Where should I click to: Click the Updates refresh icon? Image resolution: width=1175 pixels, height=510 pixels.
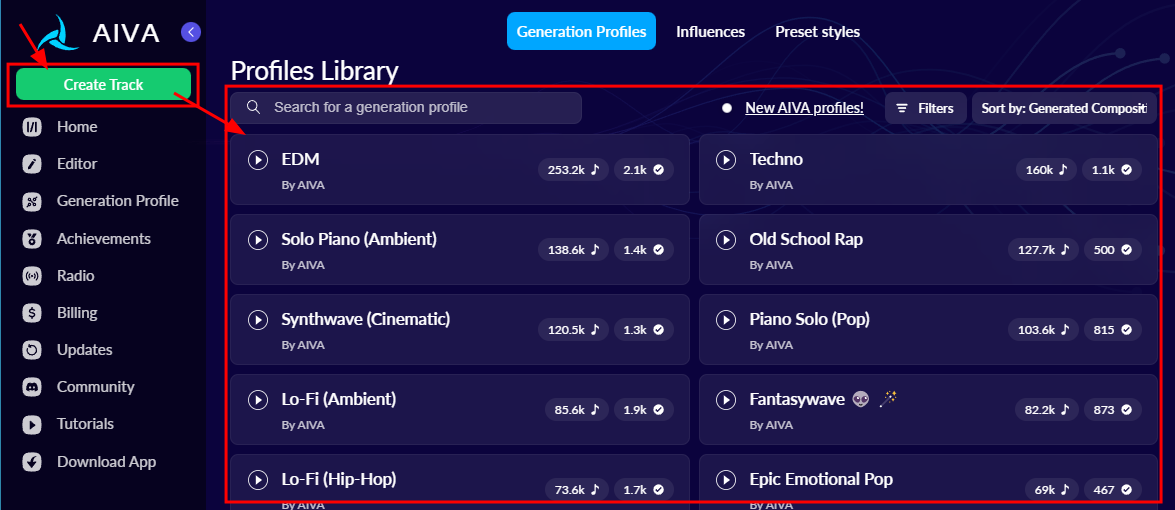click(x=31, y=350)
